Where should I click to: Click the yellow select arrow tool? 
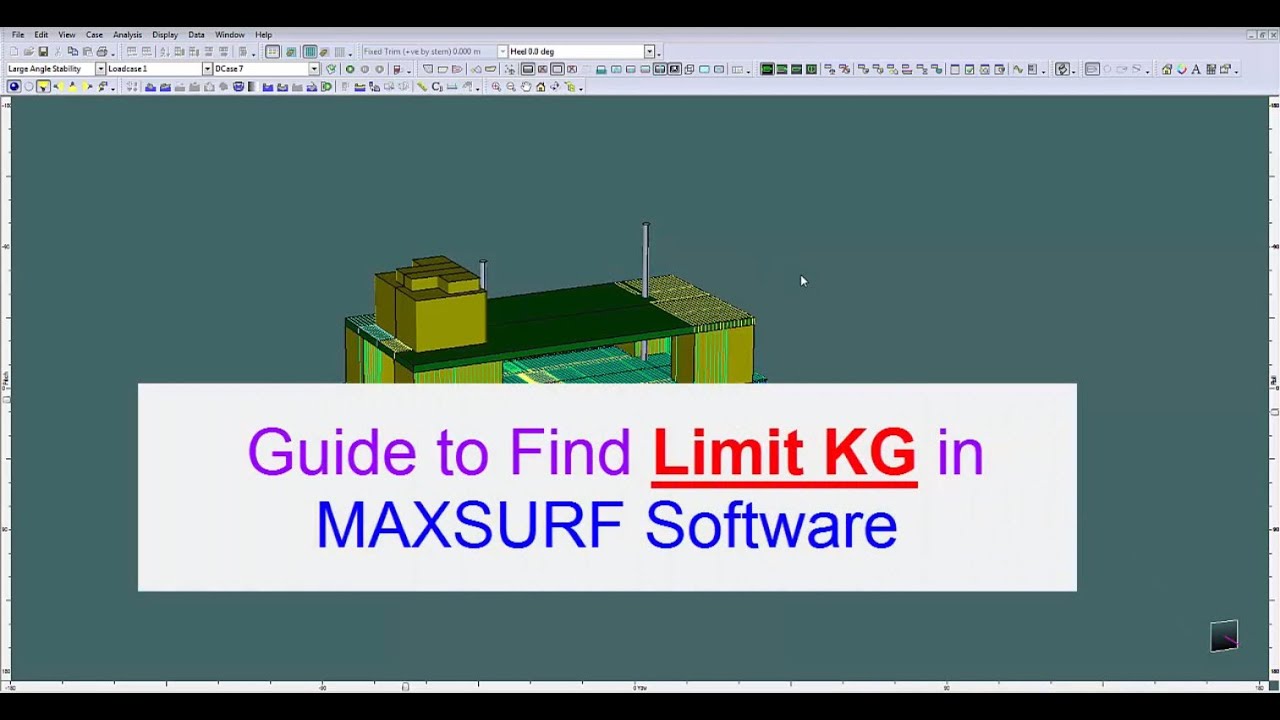(43, 87)
